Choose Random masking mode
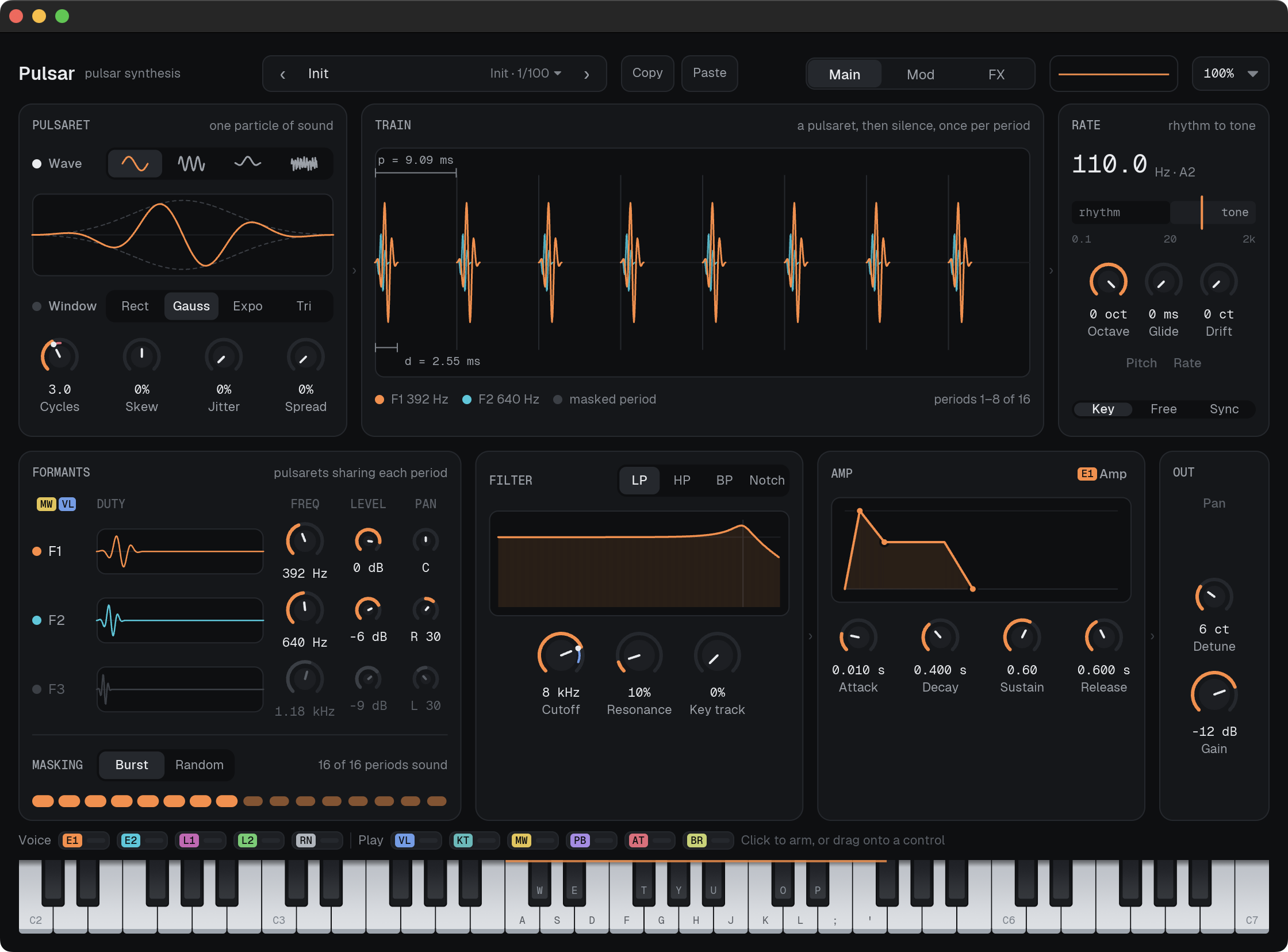Viewport: 1288px width, 952px height. coord(200,765)
